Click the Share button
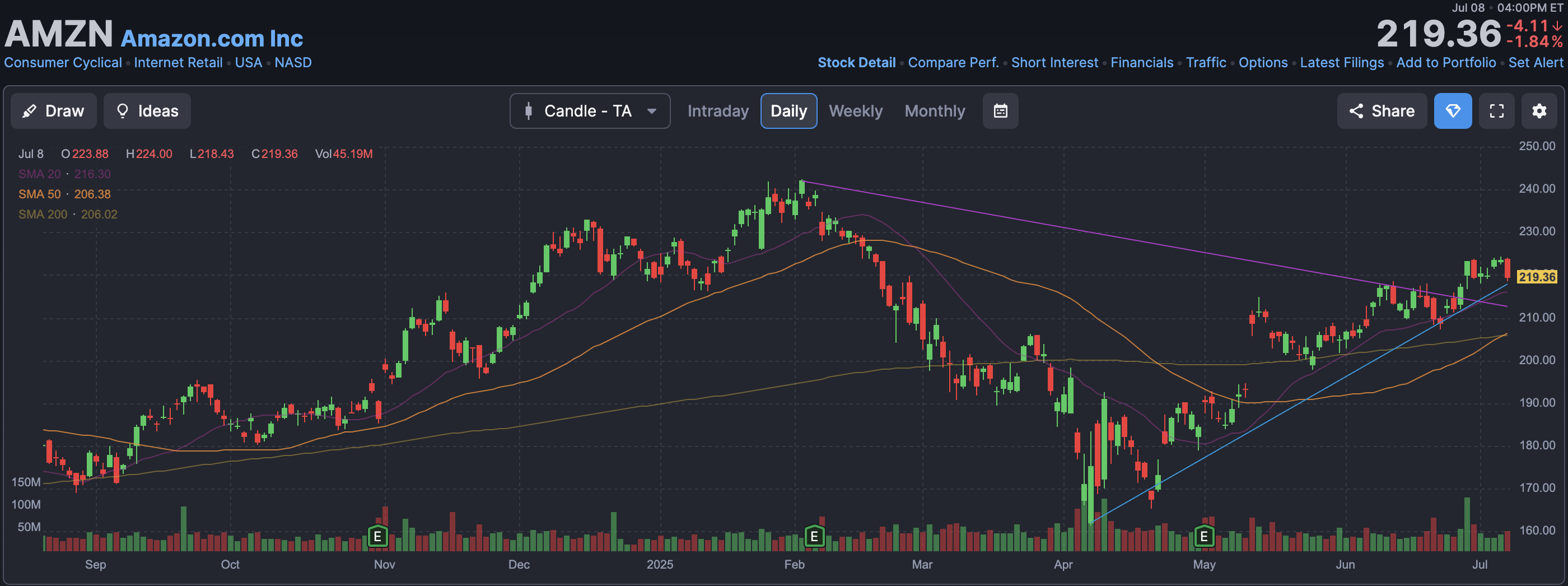1568x586 pixels. click(x=1382, y=111)
